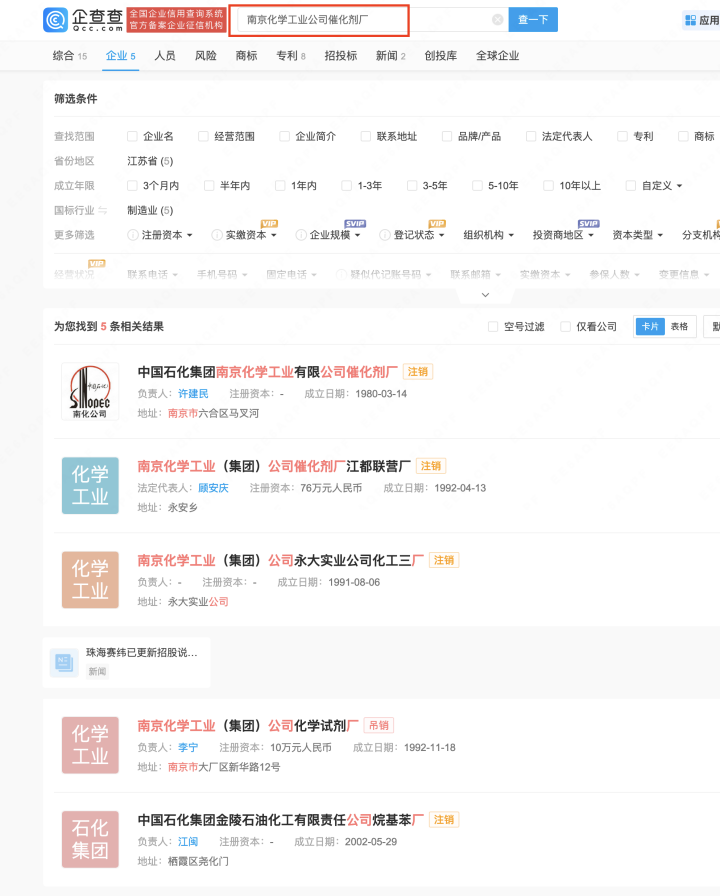Check the 经营范围 search scope box
This screenshot has height=896, width=720.
pos(203,136)
